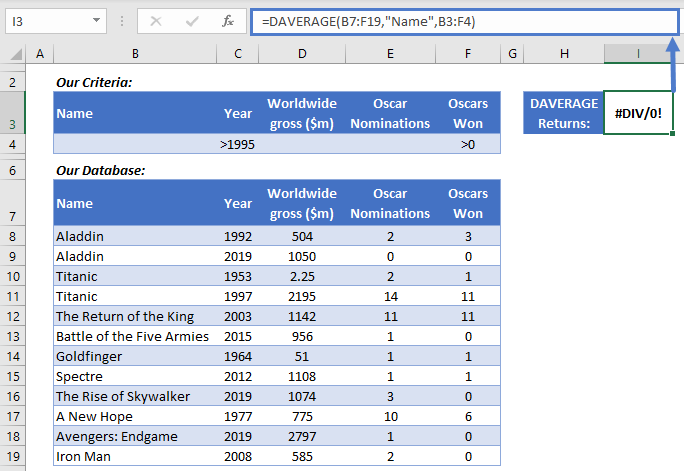The width and height of the screenshot is (684, 471).
Task: Click the year 2008 cell
Action: (x=238, y=456)
